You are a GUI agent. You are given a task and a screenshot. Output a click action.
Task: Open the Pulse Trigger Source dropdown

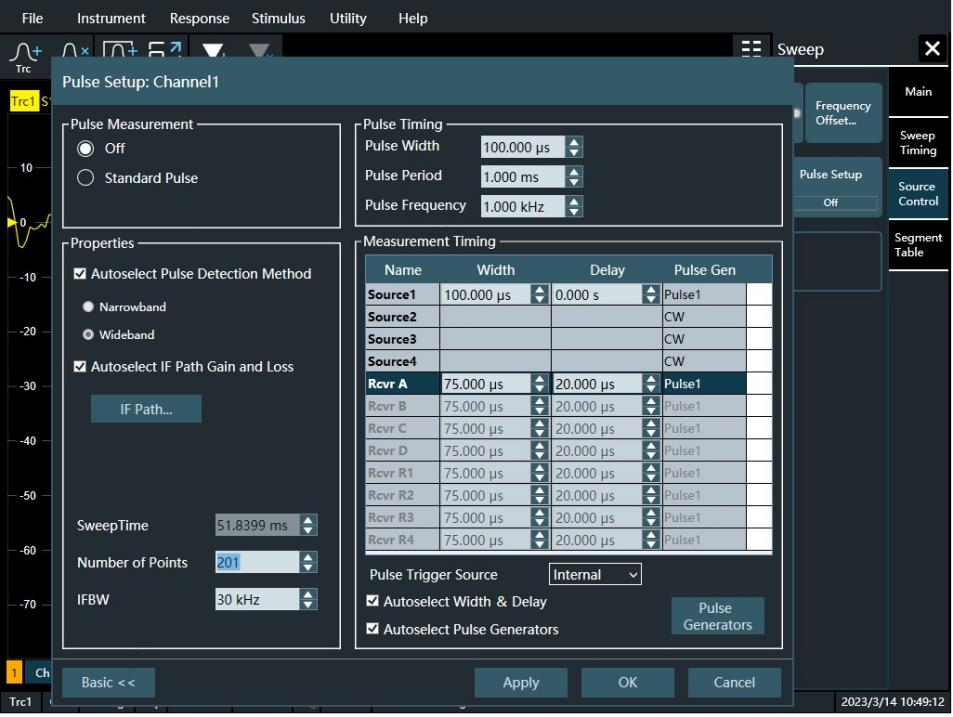(595, 574)
